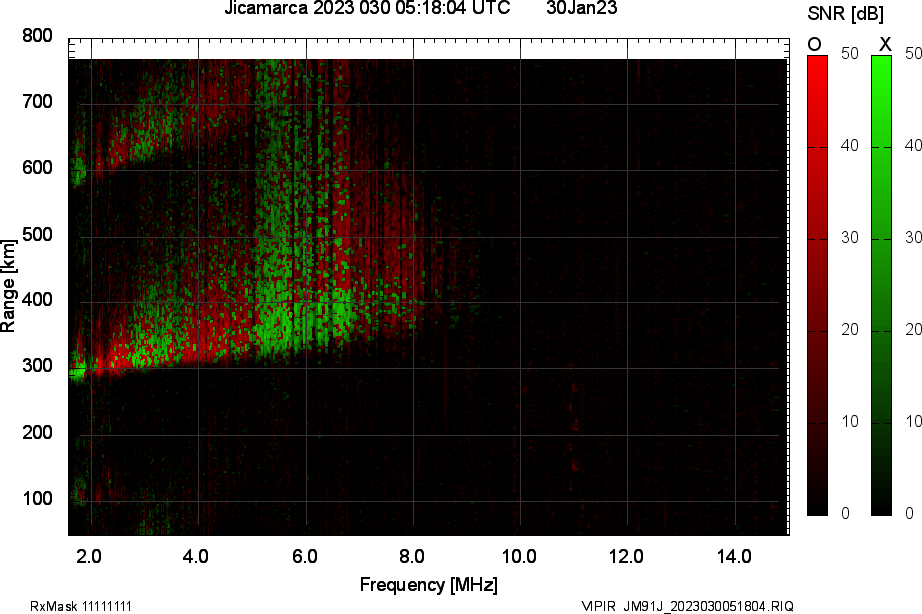Click the 600 range axis tick label

[x=37, y=168]
